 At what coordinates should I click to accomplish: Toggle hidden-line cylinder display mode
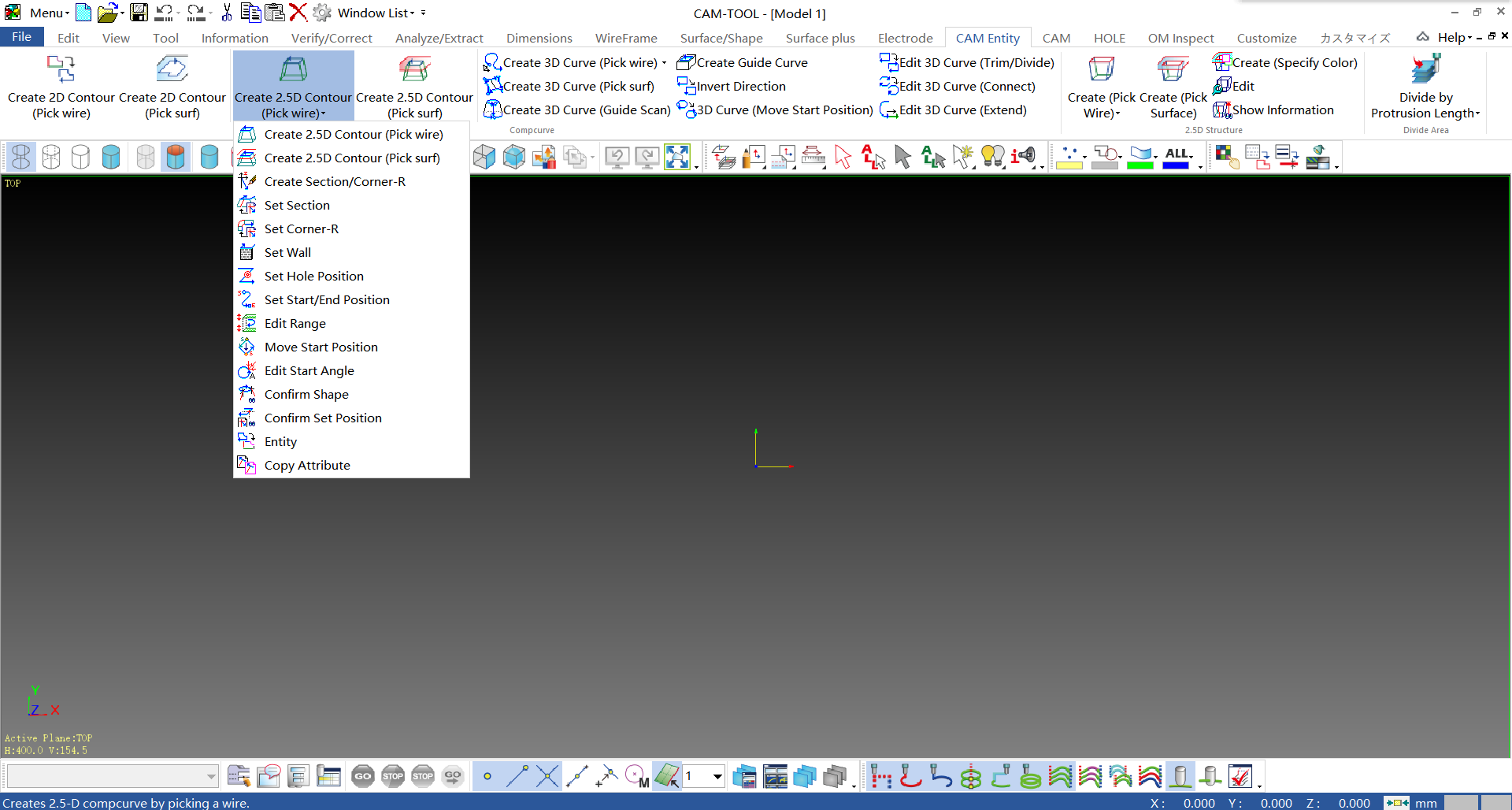pos(51,157)
